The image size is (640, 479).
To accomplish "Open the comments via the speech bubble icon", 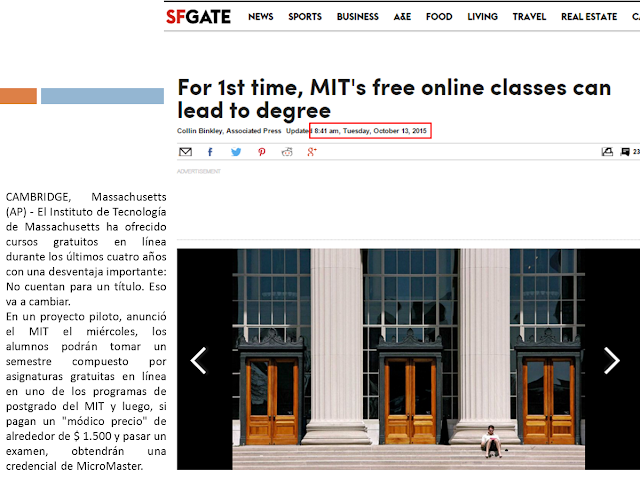I will (625, 152).
